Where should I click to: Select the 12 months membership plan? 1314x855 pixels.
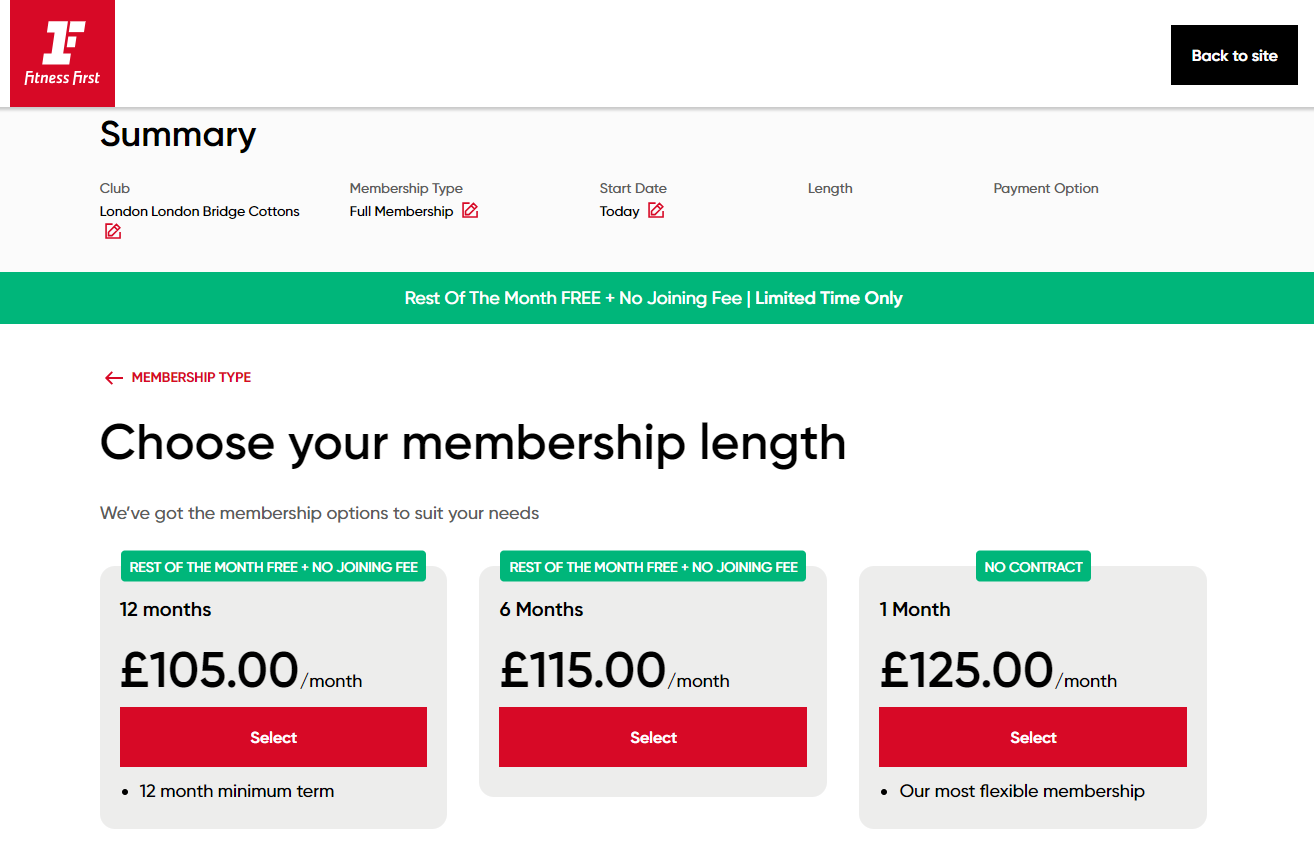pos(273,737)
